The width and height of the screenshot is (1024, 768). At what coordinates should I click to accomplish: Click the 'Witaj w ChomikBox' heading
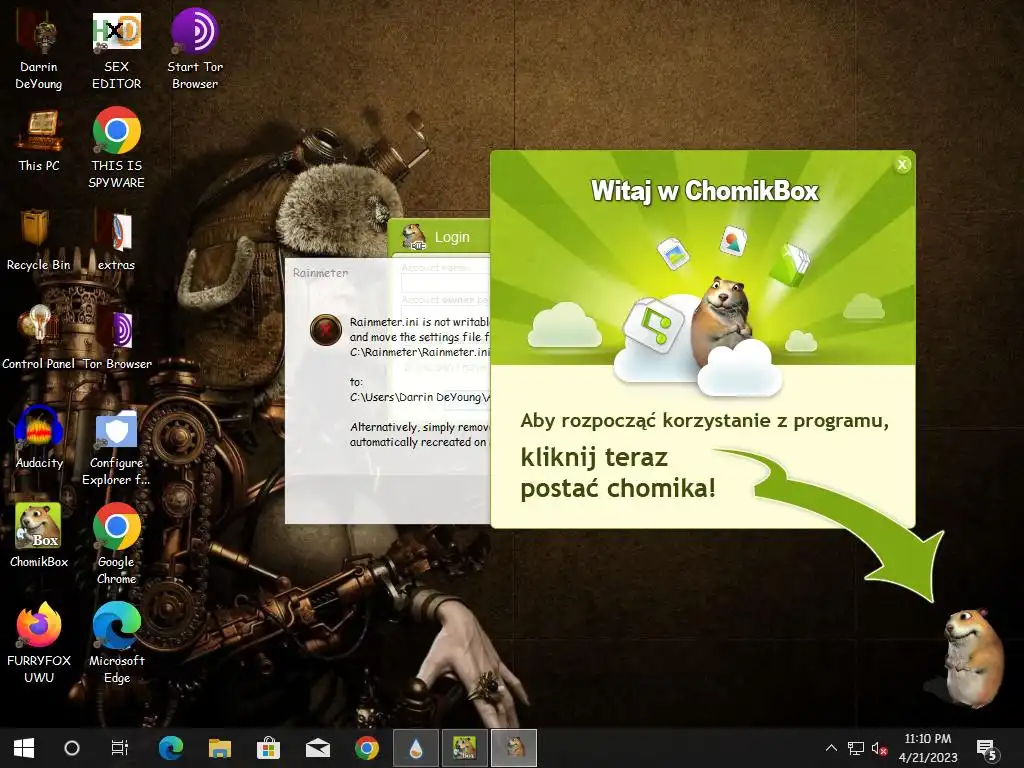(704, 191)
